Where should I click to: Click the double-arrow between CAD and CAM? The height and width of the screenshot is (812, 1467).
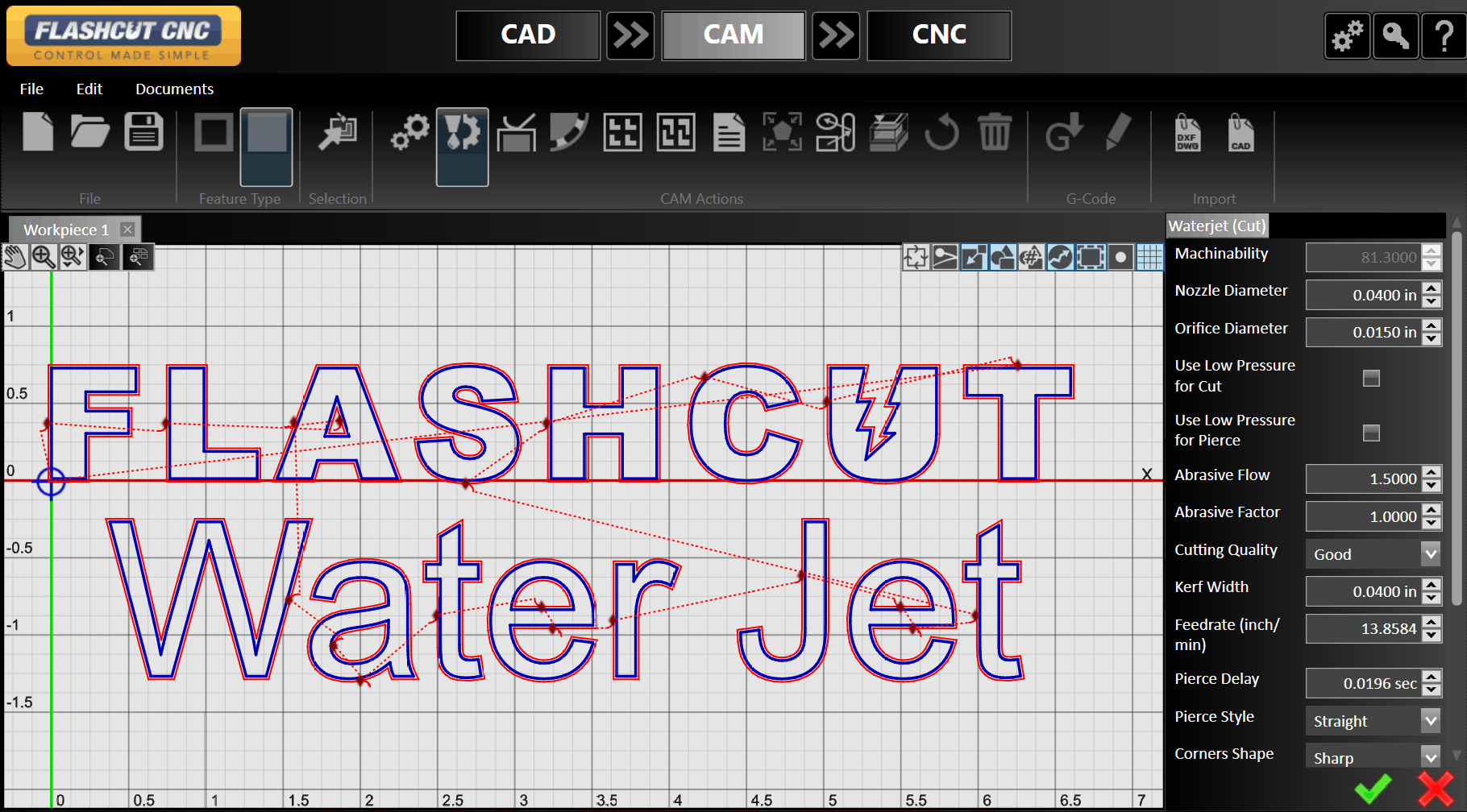click(x=630, y=35)
